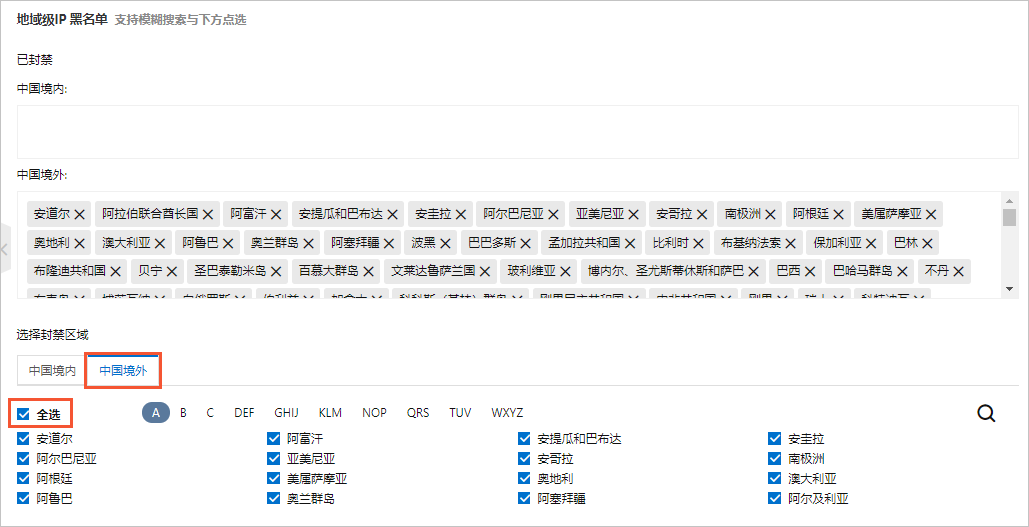Delete the 奥兰群岛 tag X
Viewport: 1029px width, 527px height.
pos(308,243)
